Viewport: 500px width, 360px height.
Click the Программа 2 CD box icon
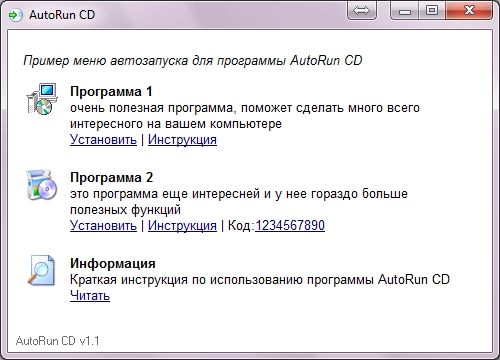tap(42, 185)
